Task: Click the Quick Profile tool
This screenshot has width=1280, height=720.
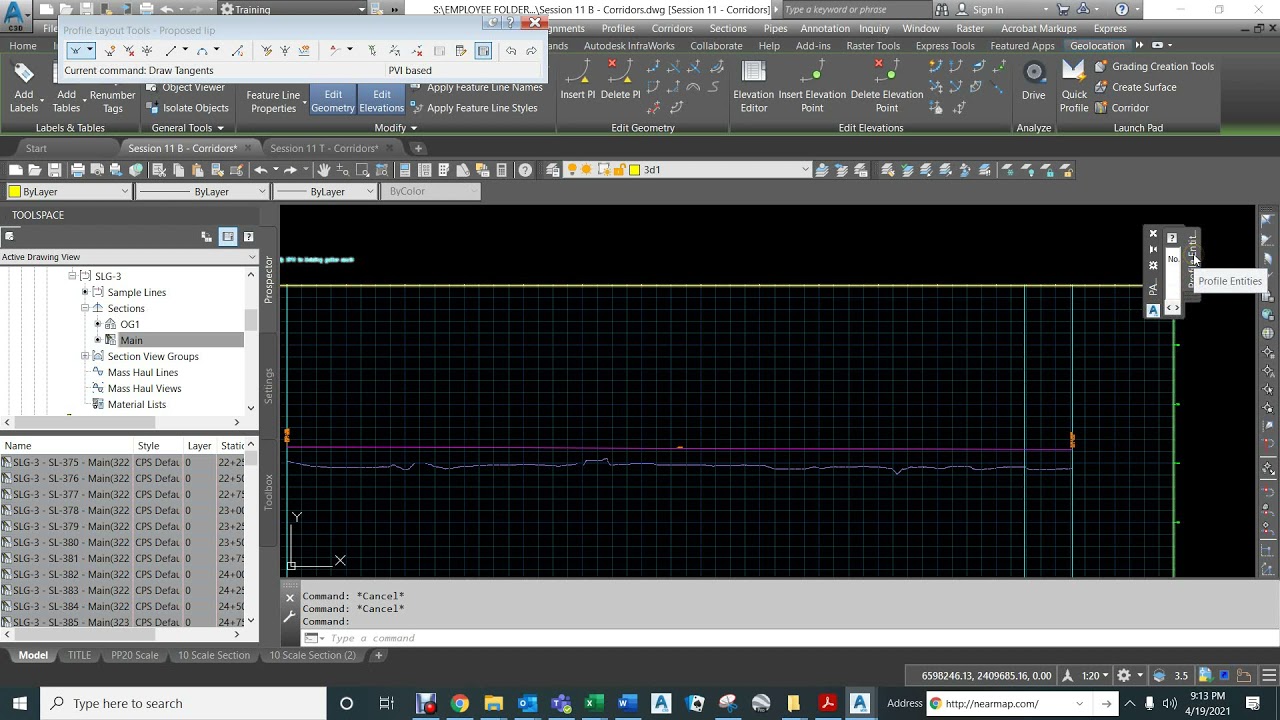Action: coord(1074,87)
